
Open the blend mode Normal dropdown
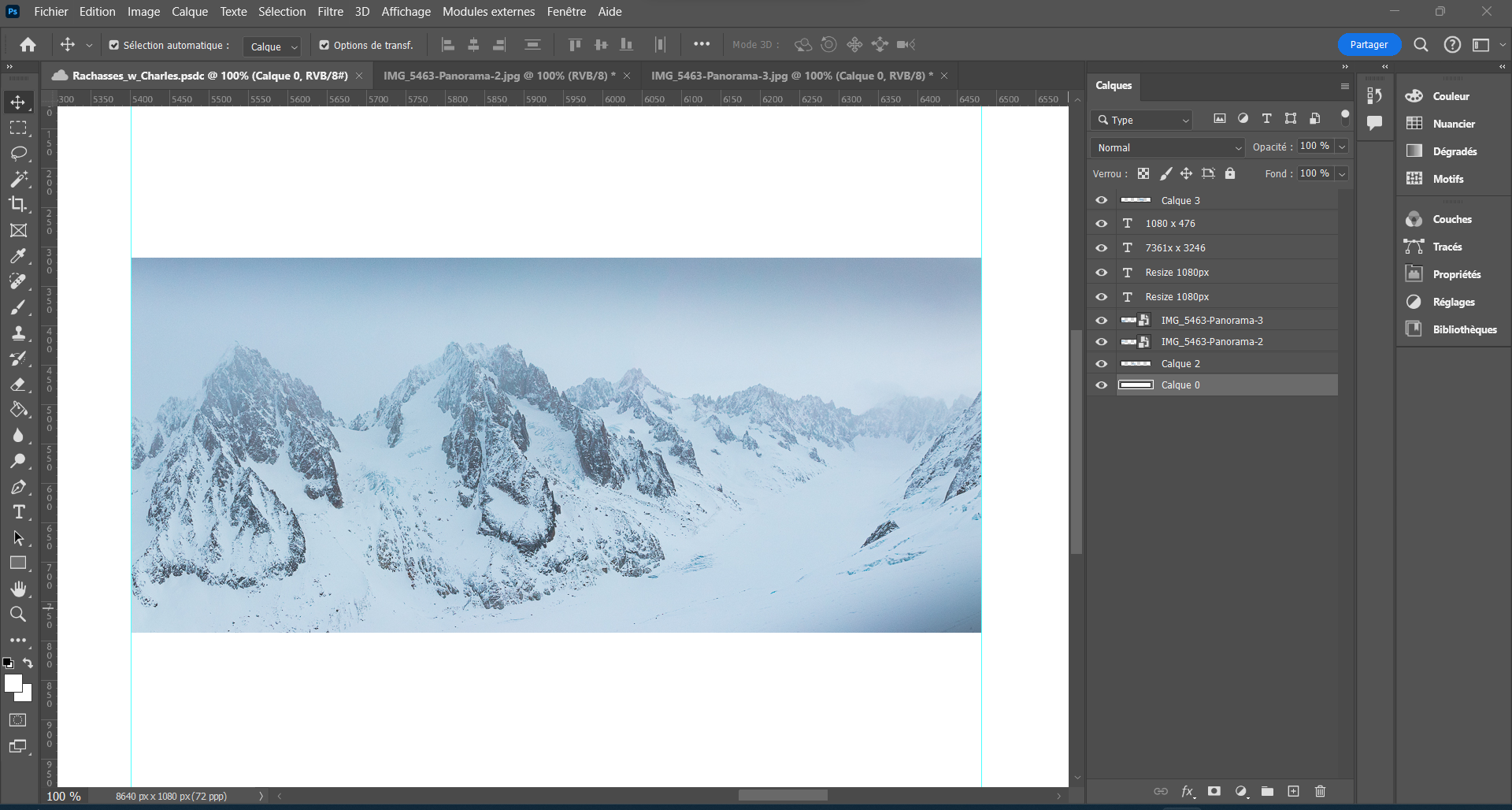(x=1167, y=147)
